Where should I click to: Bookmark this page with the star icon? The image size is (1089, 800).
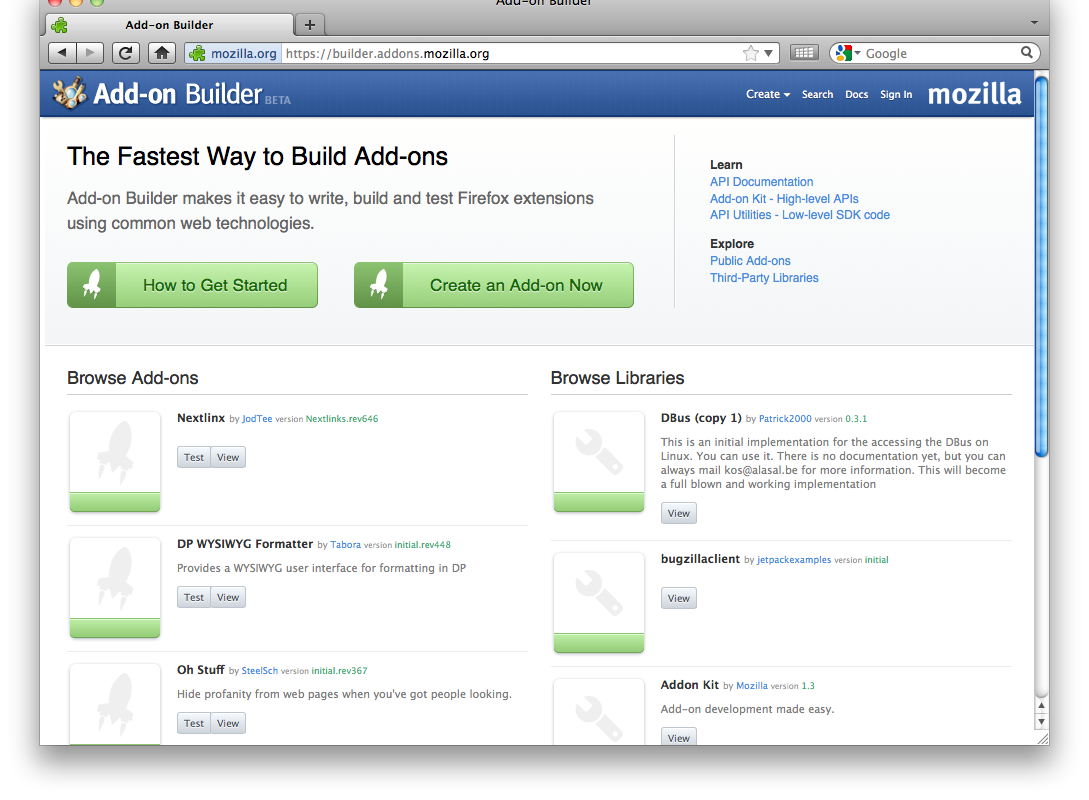(750, 53)
